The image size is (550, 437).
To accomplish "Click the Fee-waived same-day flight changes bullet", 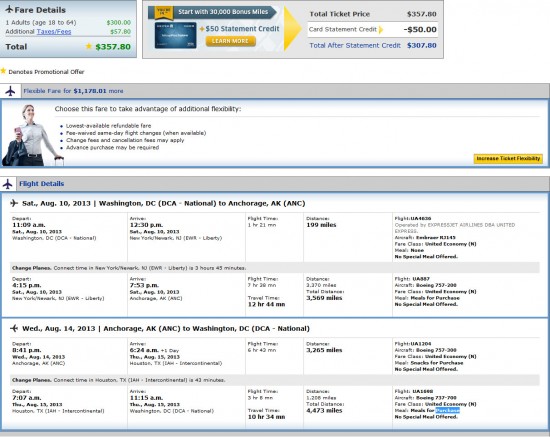I will pos(136,133).
